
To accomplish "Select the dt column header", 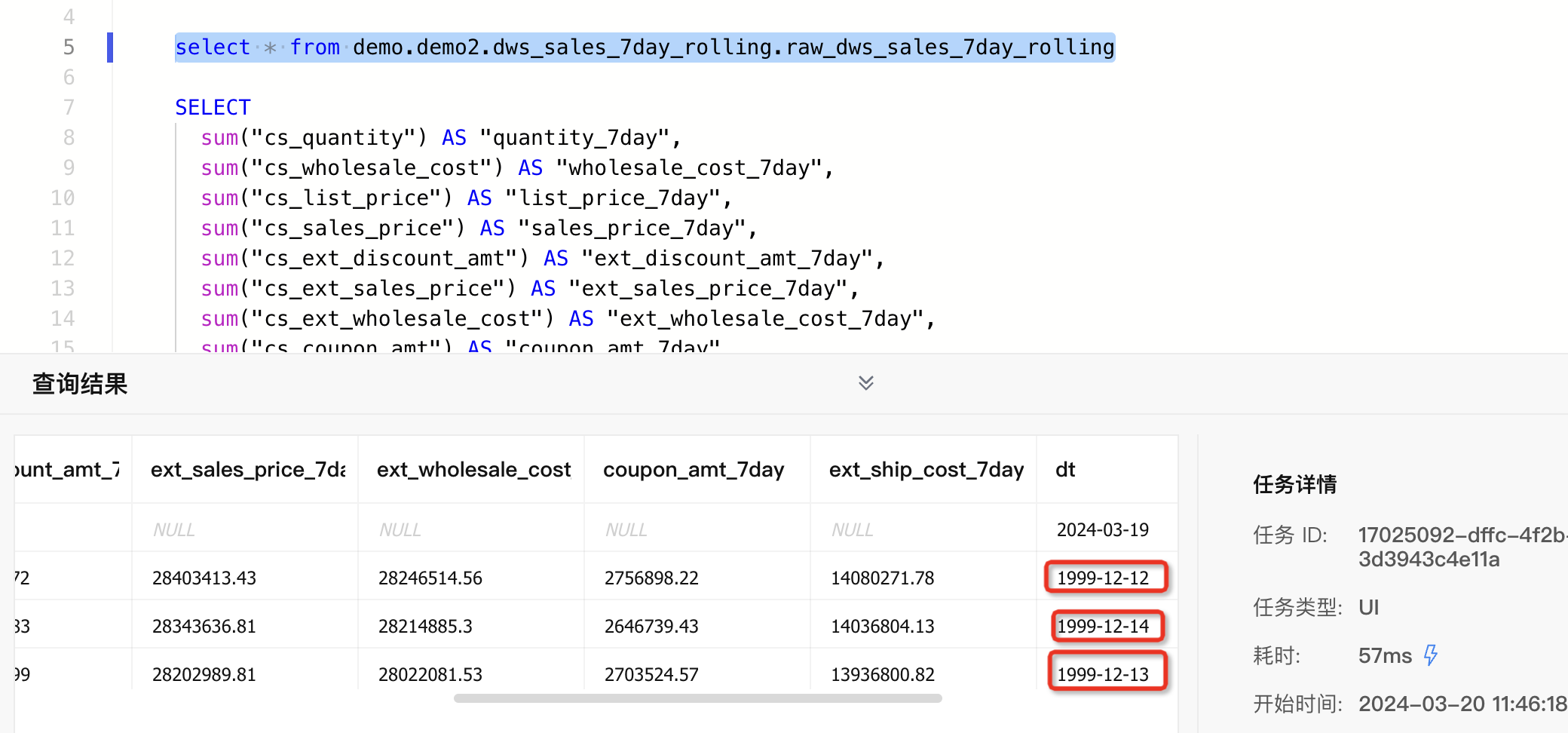I will coord(1064,470).
